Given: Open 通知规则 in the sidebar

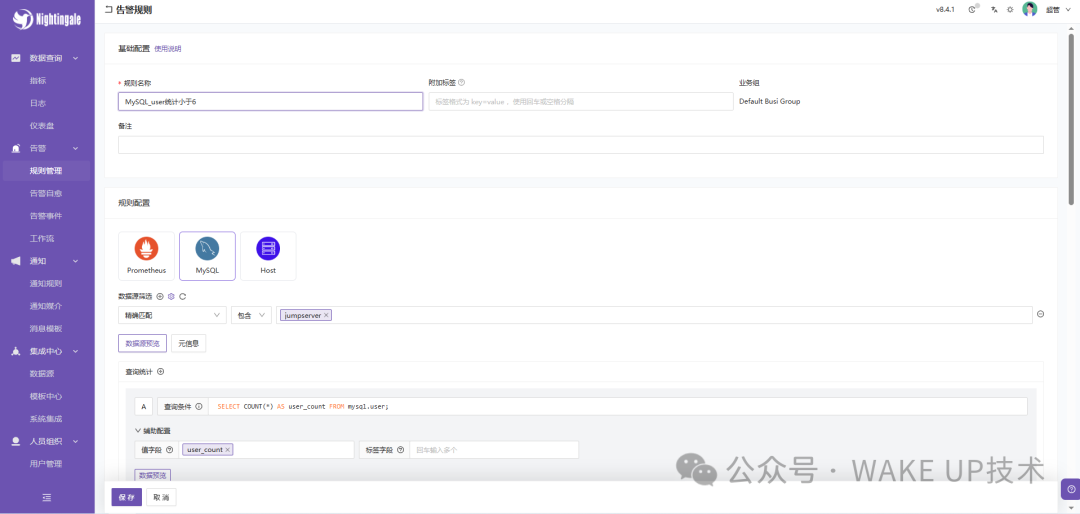Looking at the screenshot, I should pyautogui.click(x=46, y=284).
